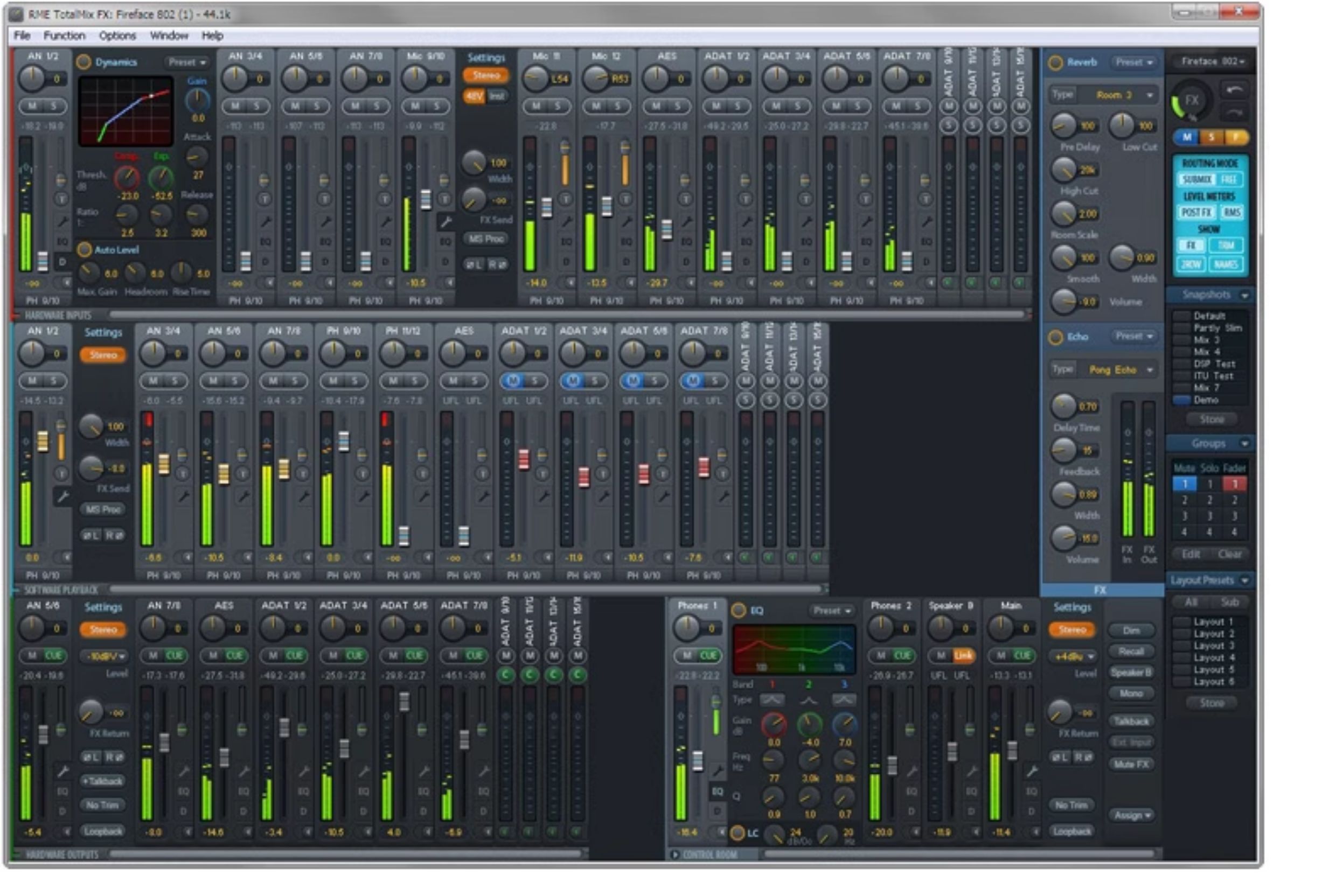Enable the Auto Level circle button
Screen dimensions: 1336x896
[85, 249]
